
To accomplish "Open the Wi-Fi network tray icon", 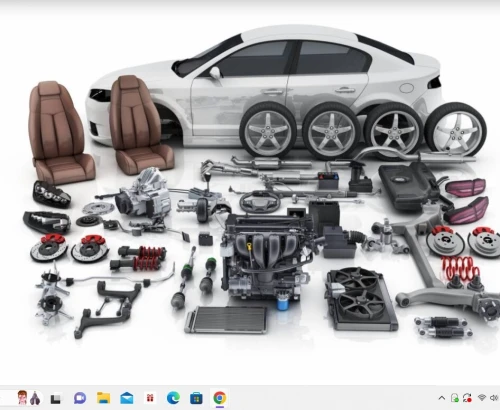I will (482, 398).
